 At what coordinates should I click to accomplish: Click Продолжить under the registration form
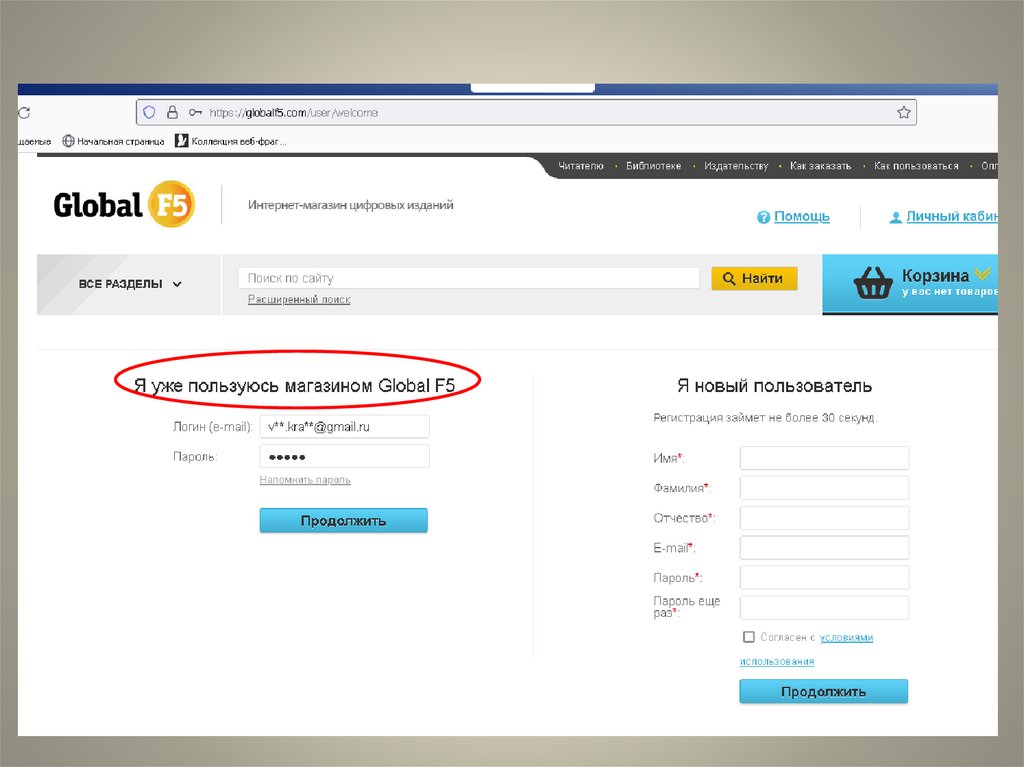point(824,692)
